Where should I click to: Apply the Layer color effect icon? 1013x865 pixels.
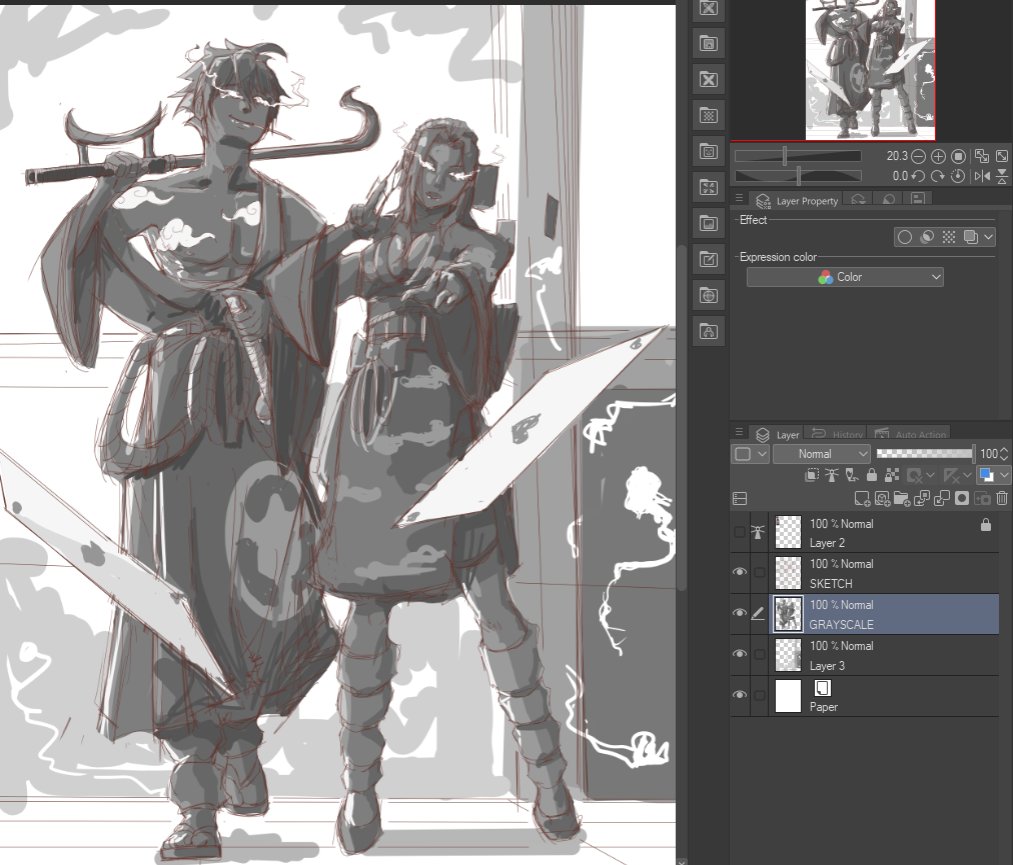pyautogui.click(x=970, y=237)
